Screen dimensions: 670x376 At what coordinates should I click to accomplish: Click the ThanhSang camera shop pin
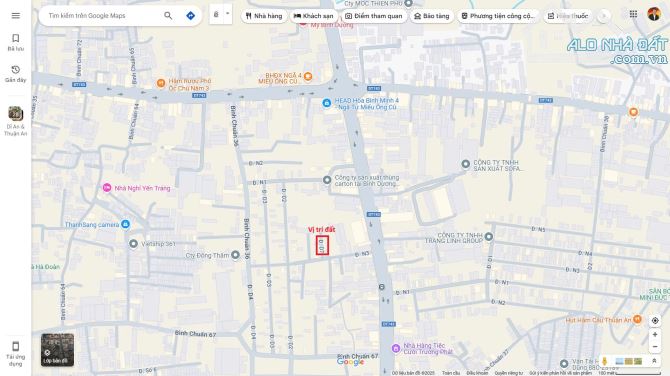coord(125,224)
